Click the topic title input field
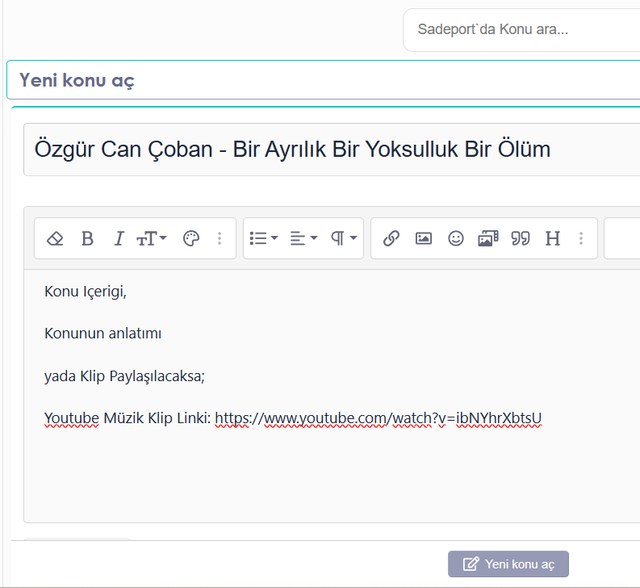Screen dimensions: 640x588 [331, 149]
